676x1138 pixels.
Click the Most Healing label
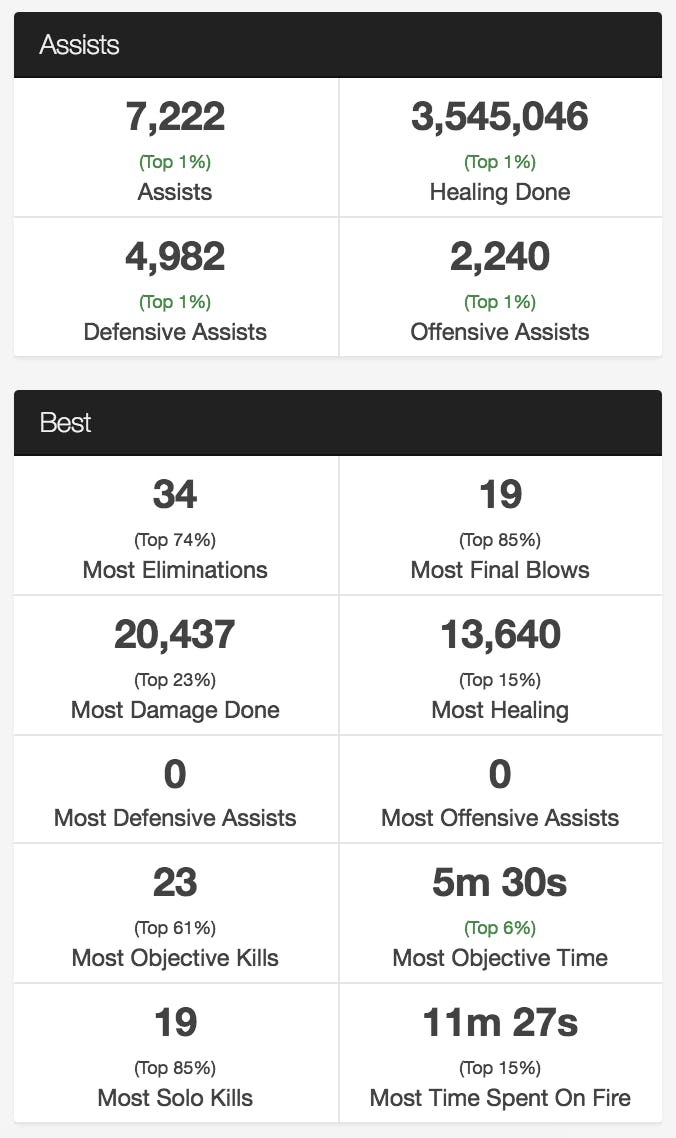500,710
